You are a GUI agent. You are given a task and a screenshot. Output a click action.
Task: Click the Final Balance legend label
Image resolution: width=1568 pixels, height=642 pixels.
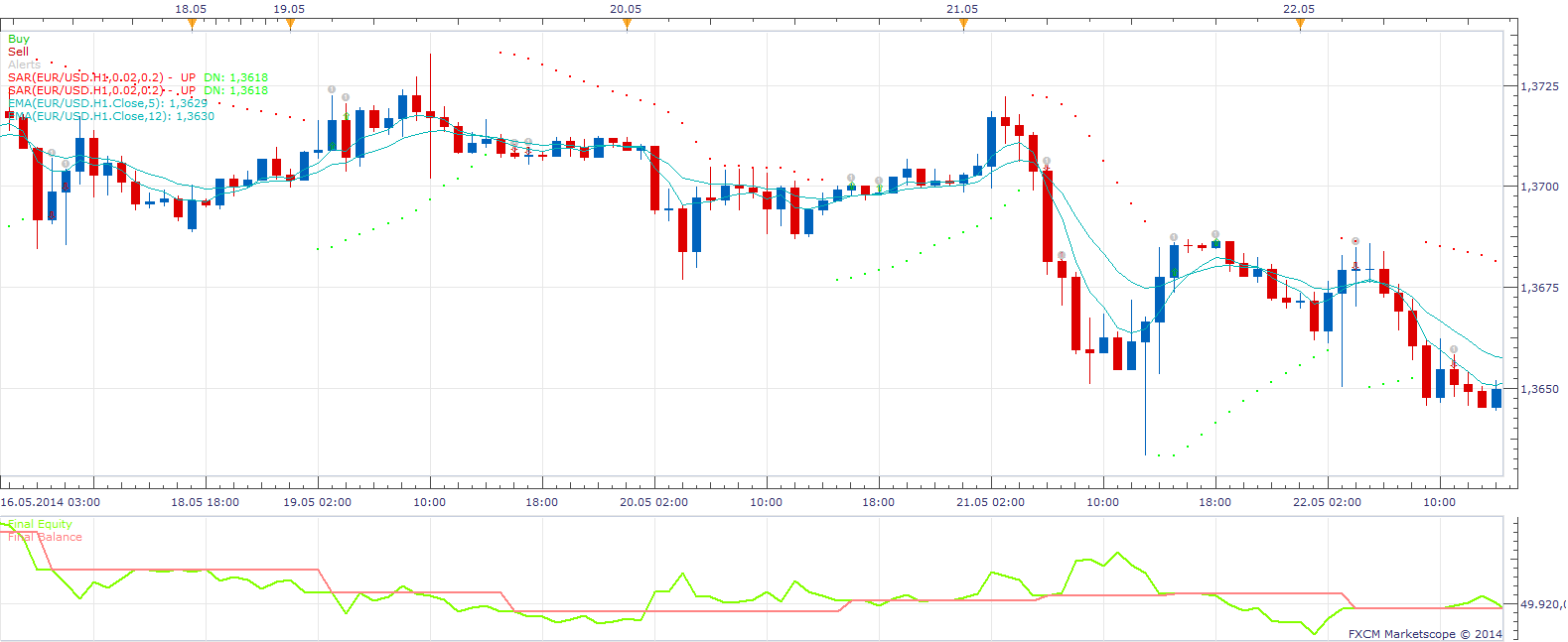click(45, 537)
